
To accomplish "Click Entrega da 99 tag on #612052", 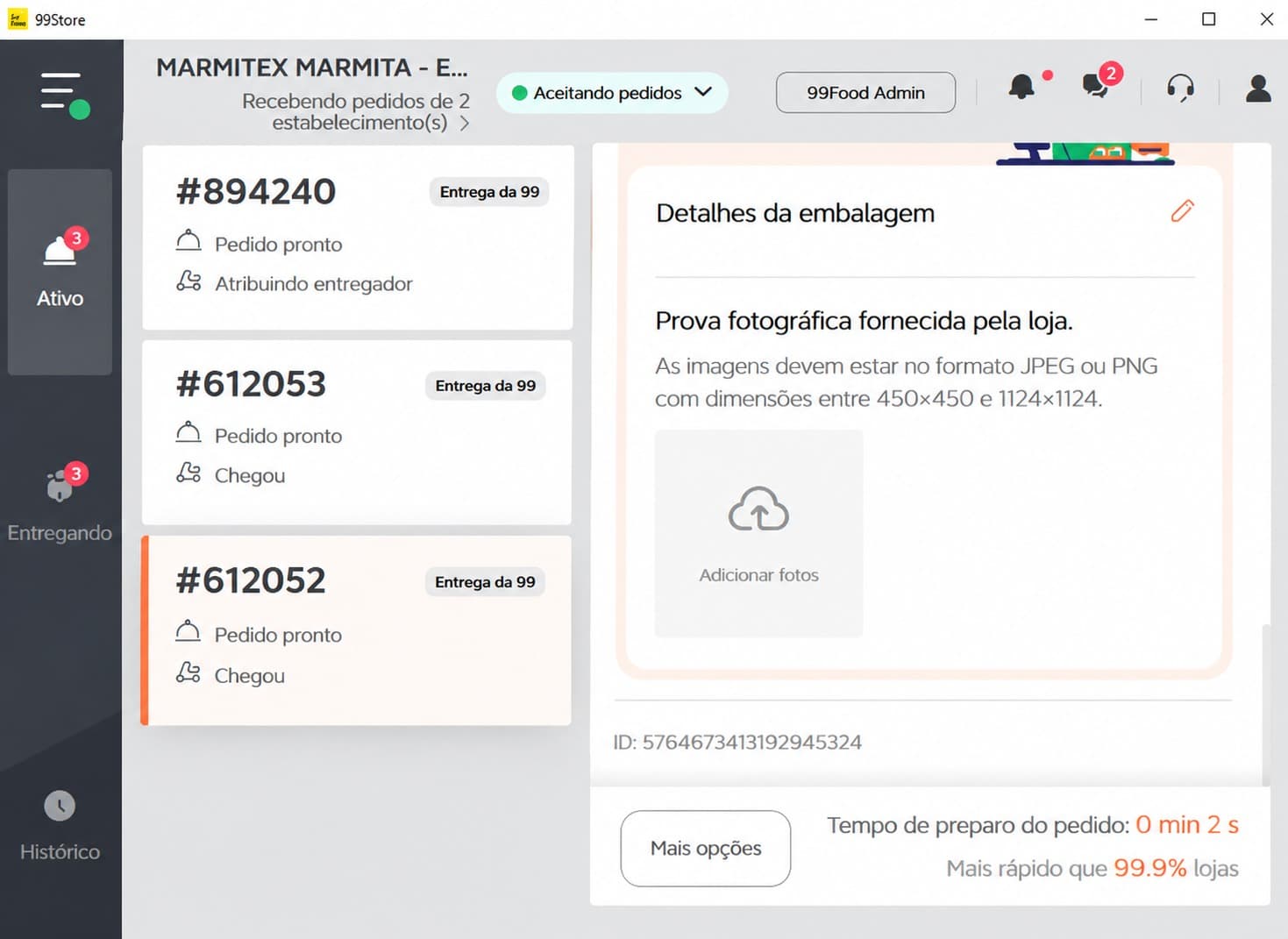I will pyautogui.click(x=485, y=582).
